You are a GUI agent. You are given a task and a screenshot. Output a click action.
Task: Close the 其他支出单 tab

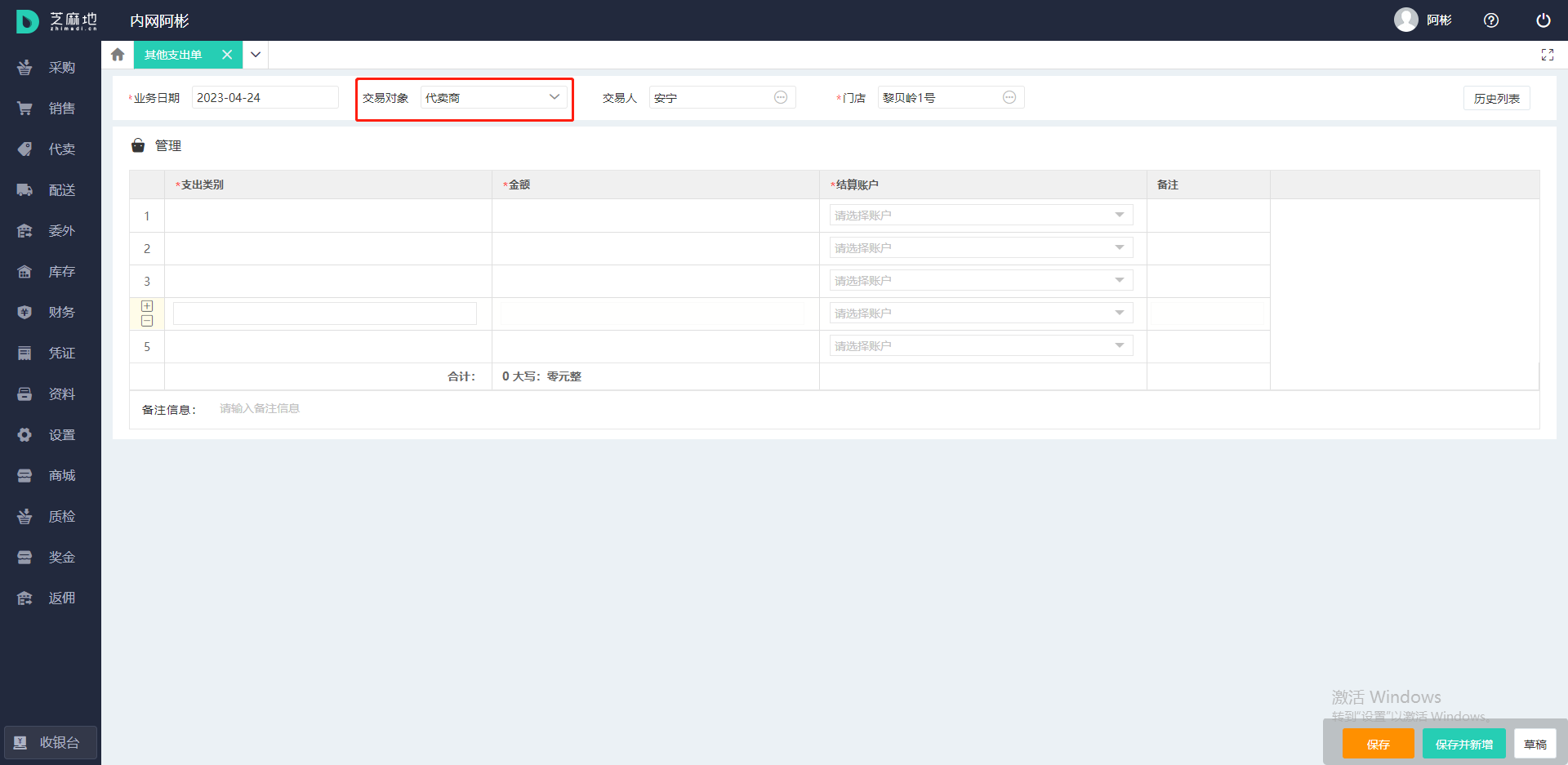227,55
